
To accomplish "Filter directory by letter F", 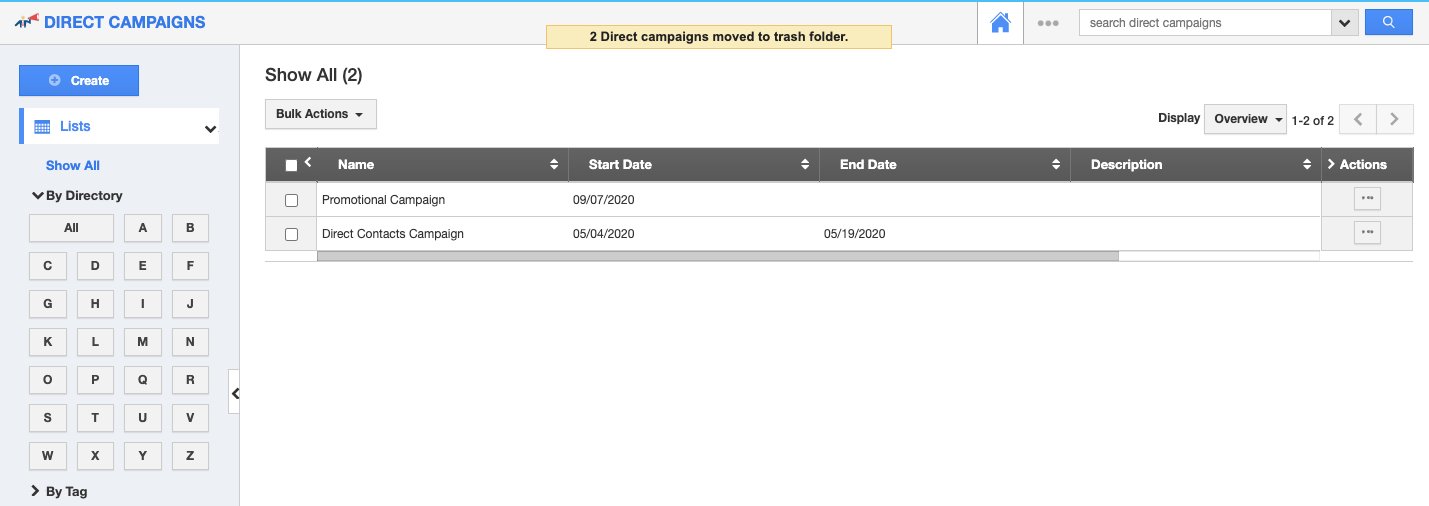I will 190,266.
